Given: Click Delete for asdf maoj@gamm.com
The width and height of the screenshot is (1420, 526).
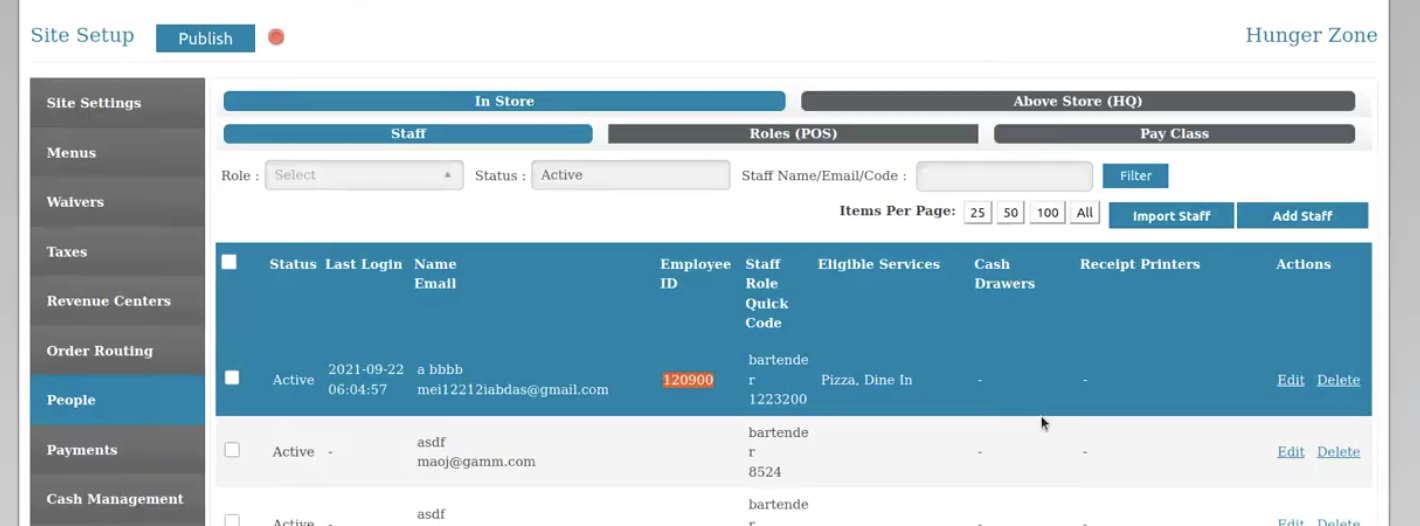Looking at the screenshot, I should point(1338,452).
